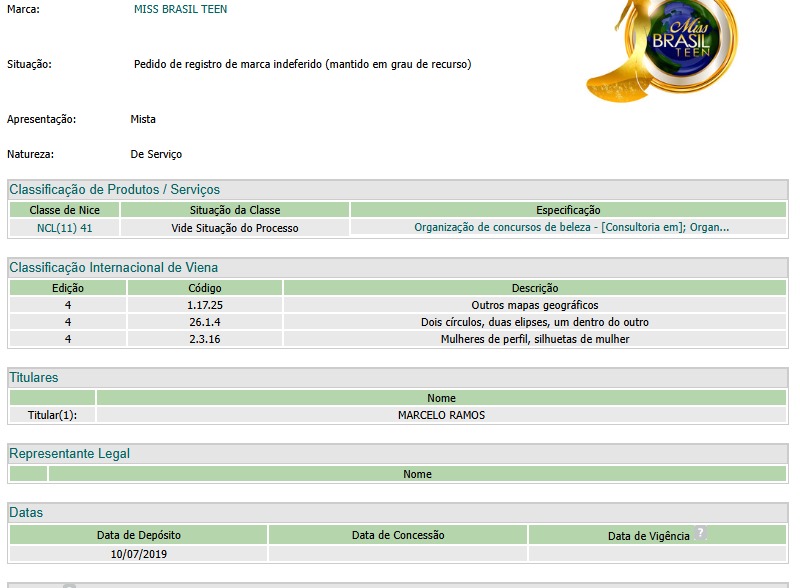Click the 'Natureza:' field label
Viewport: 800px width, 588px height.
click(30, 154)
